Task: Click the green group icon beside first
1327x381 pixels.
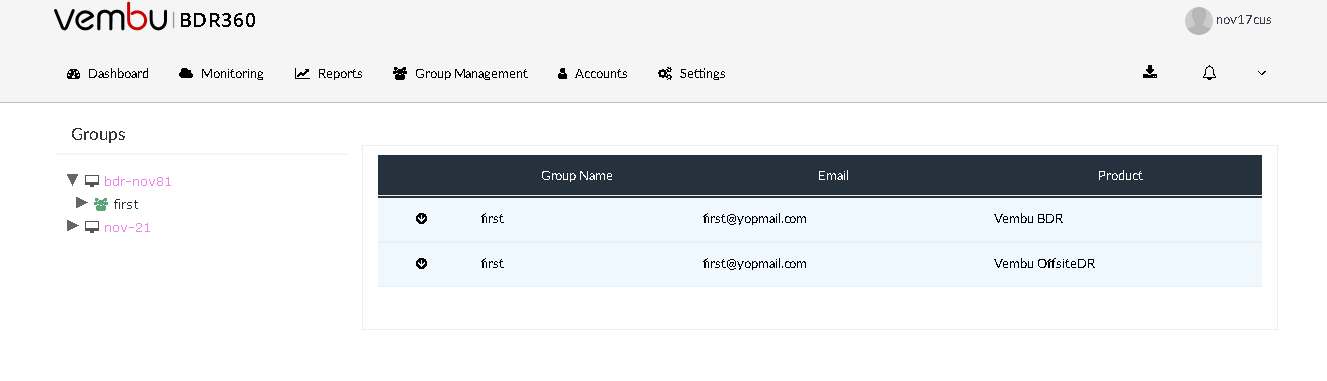Action: coord(101,204)
